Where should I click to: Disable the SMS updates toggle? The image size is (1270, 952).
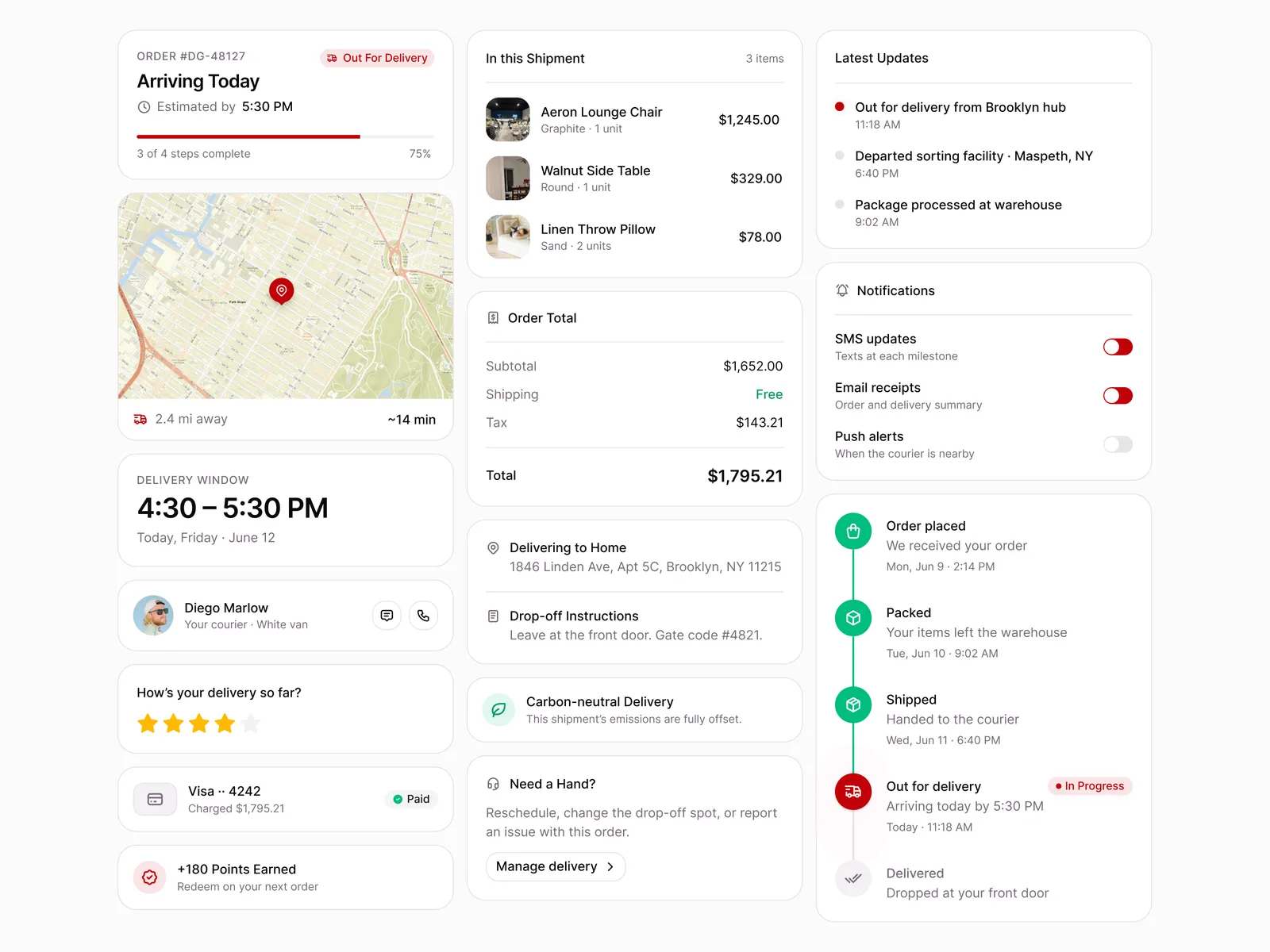[1118, 347]
